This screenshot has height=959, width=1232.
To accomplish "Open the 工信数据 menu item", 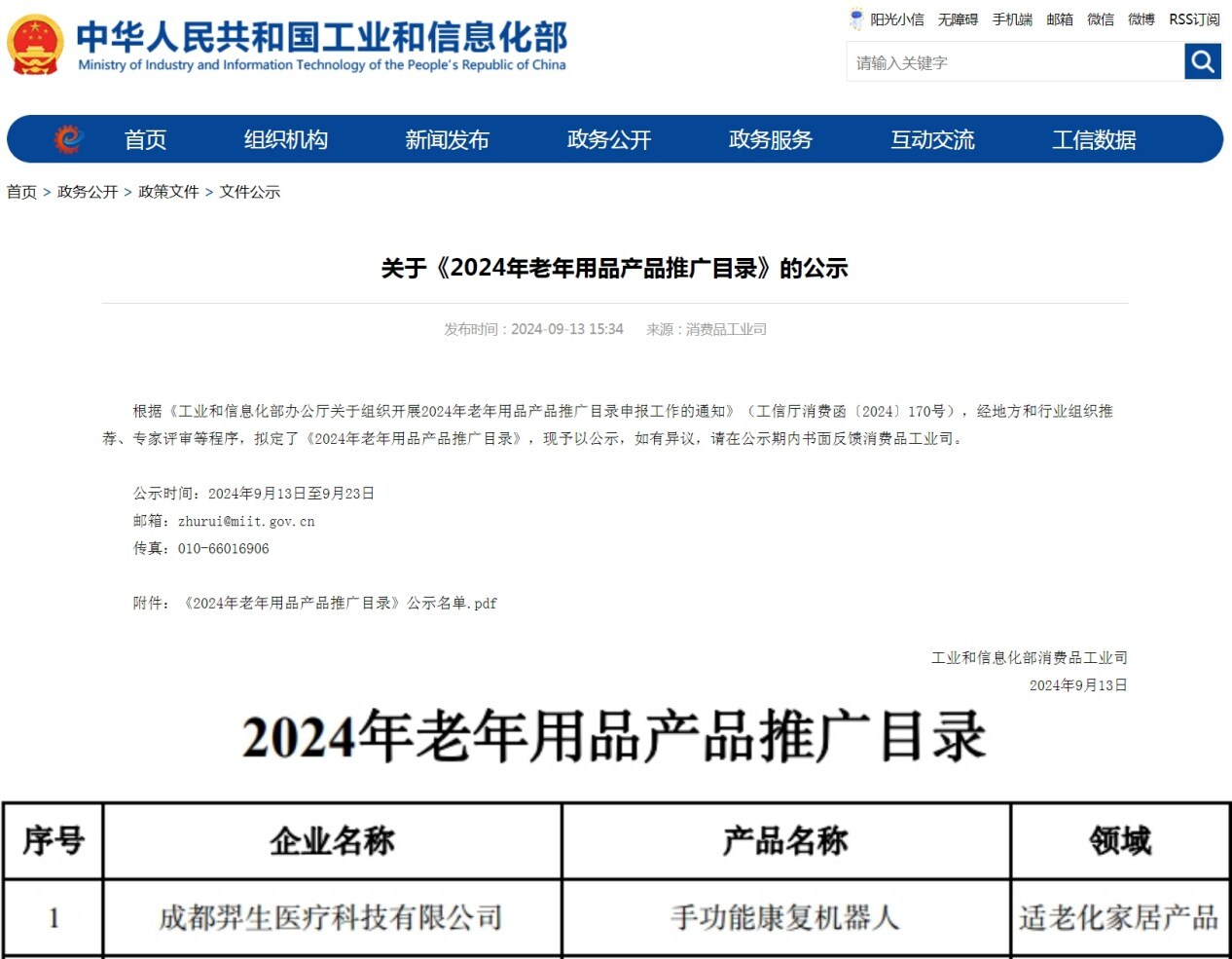I will [1094, 139].
